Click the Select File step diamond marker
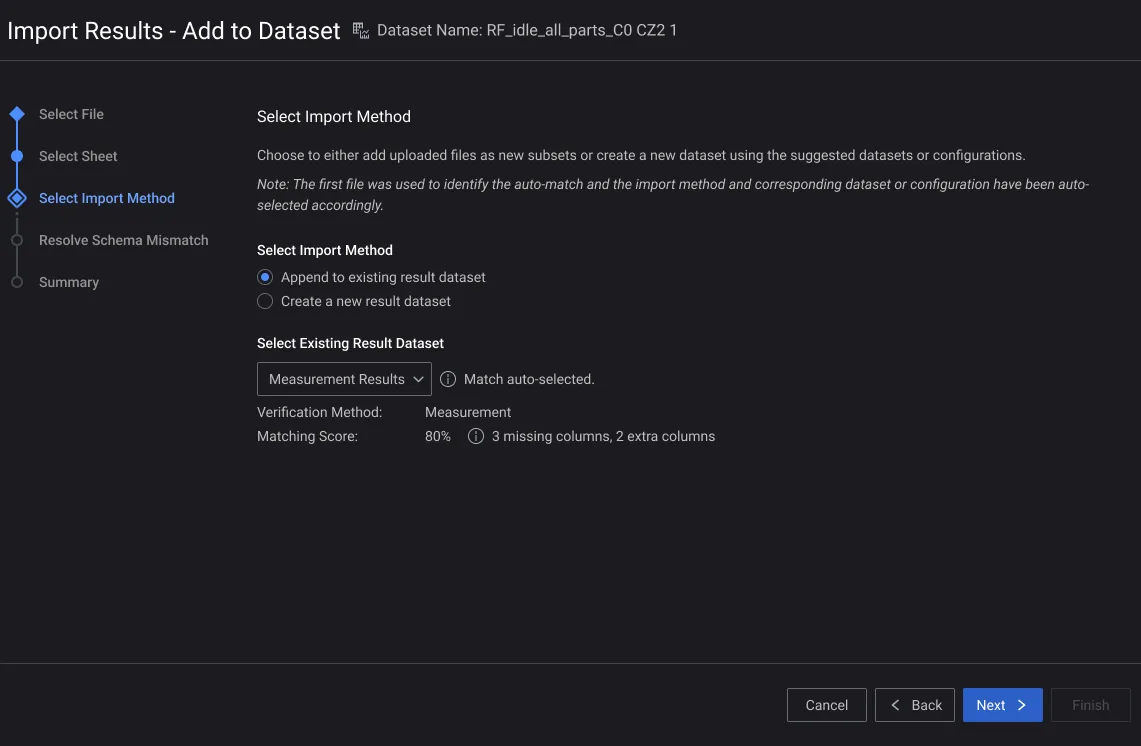This screenshot has width=1141, height=746. coord(17,114)
